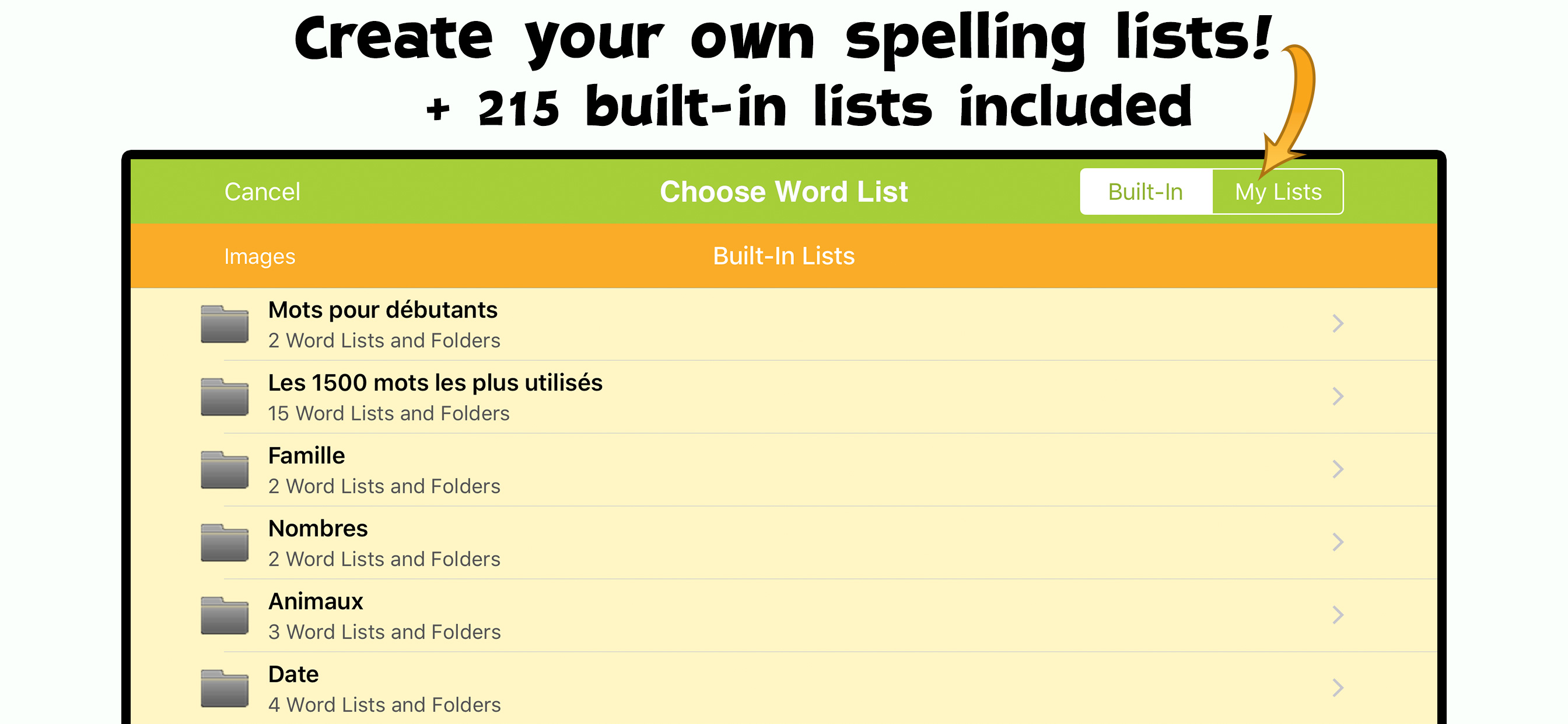This screenshot has width=1568, height=724.
Task: Click the Choose Word List title
Action: tap(783, 192)
